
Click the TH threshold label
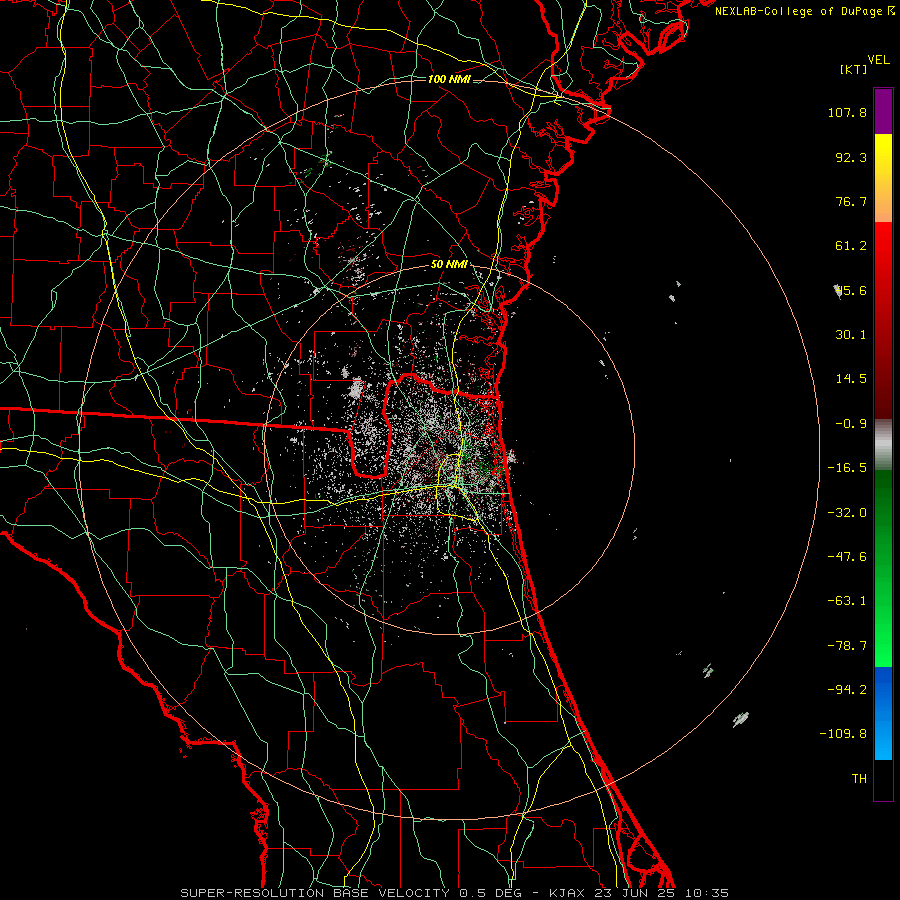point(859,778)
